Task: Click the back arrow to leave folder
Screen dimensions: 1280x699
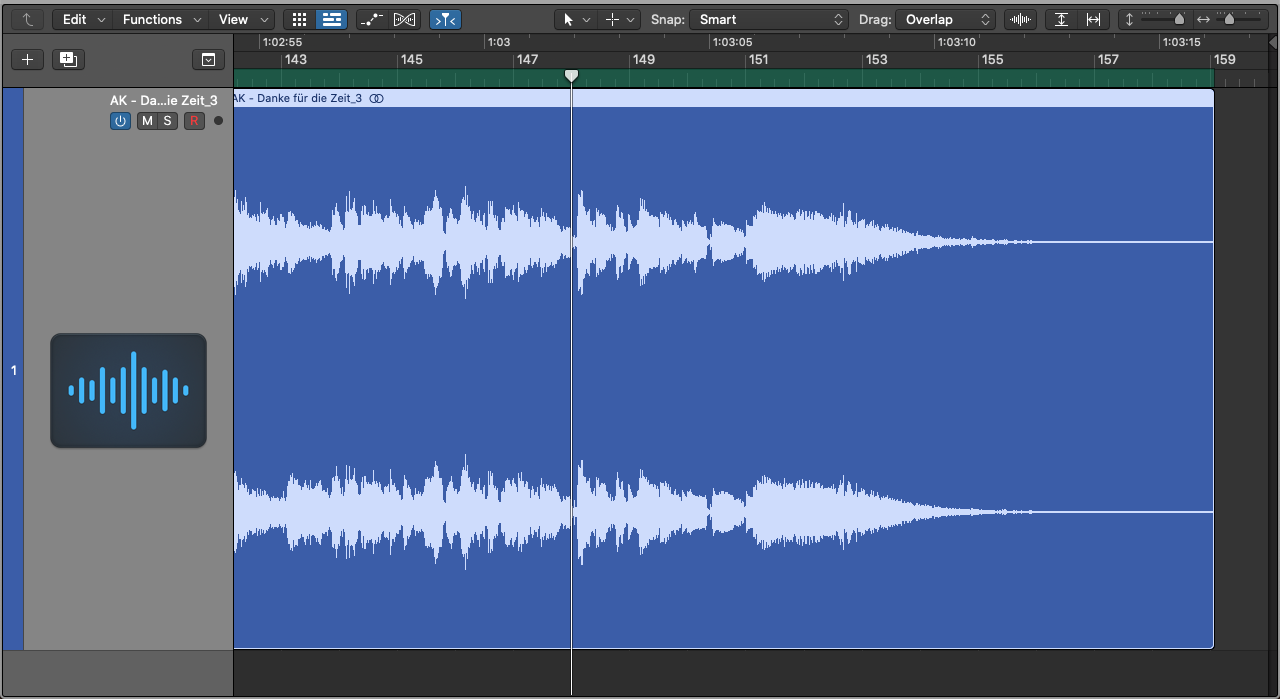Action: point(27,19)
